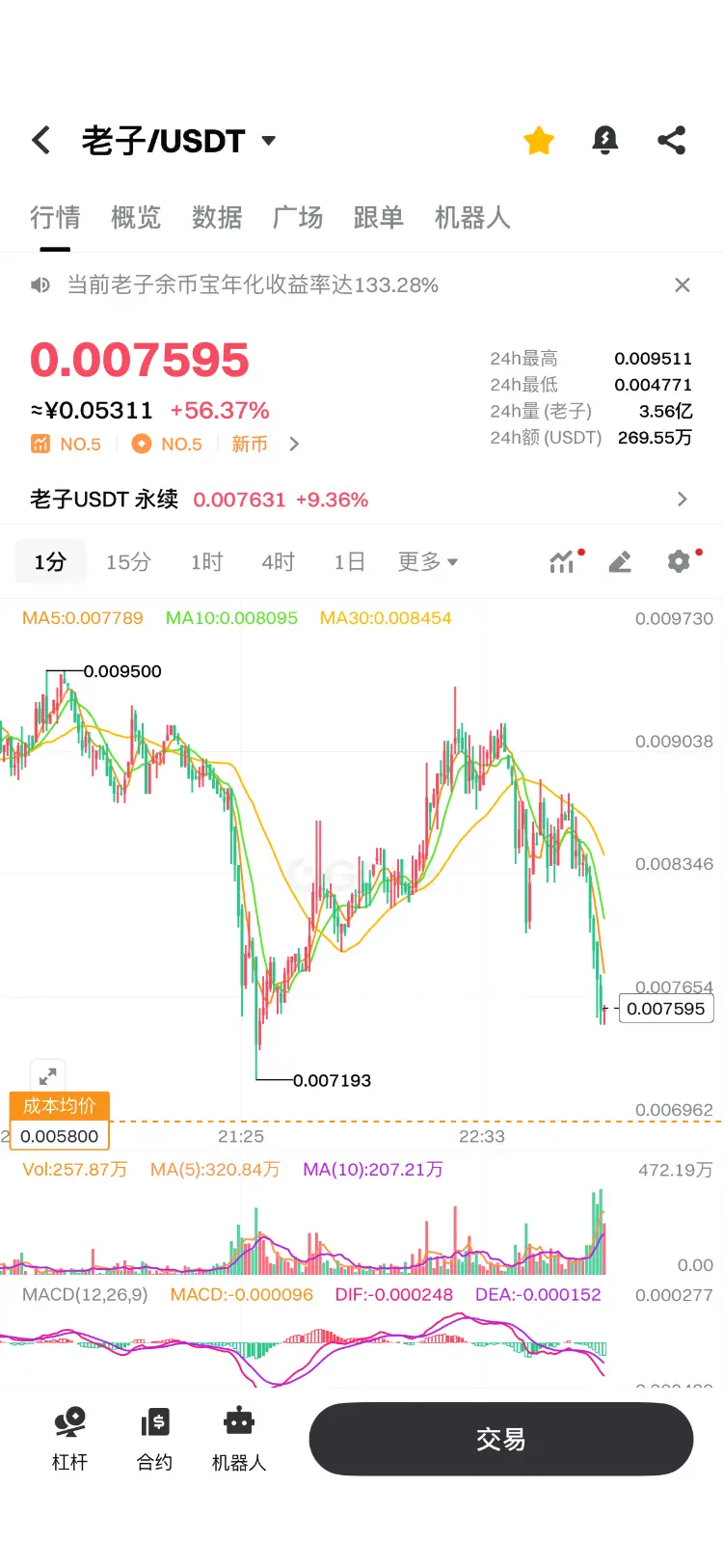This screenshot has height=1568, width=723.
Task: Open the price alert bell icon
Action: (604, 141)
